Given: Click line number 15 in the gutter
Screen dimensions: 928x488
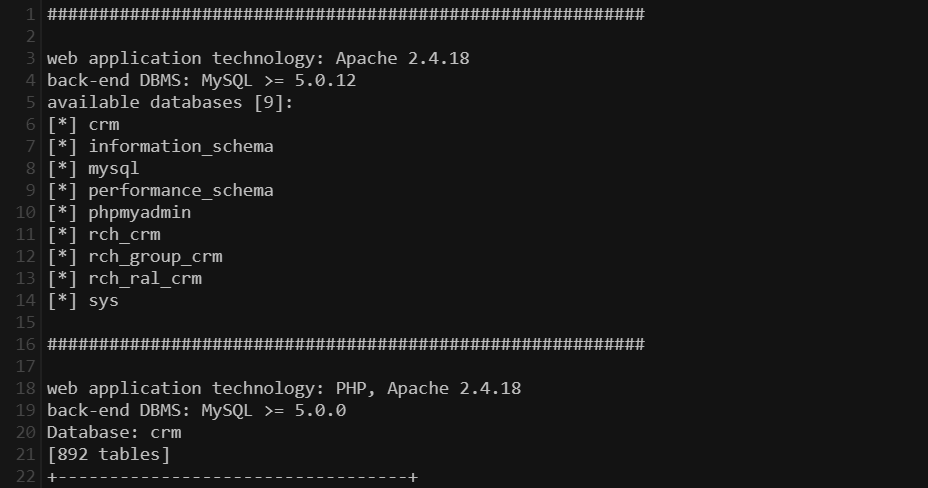Looking at the screenshot, I should pos(26,322).
